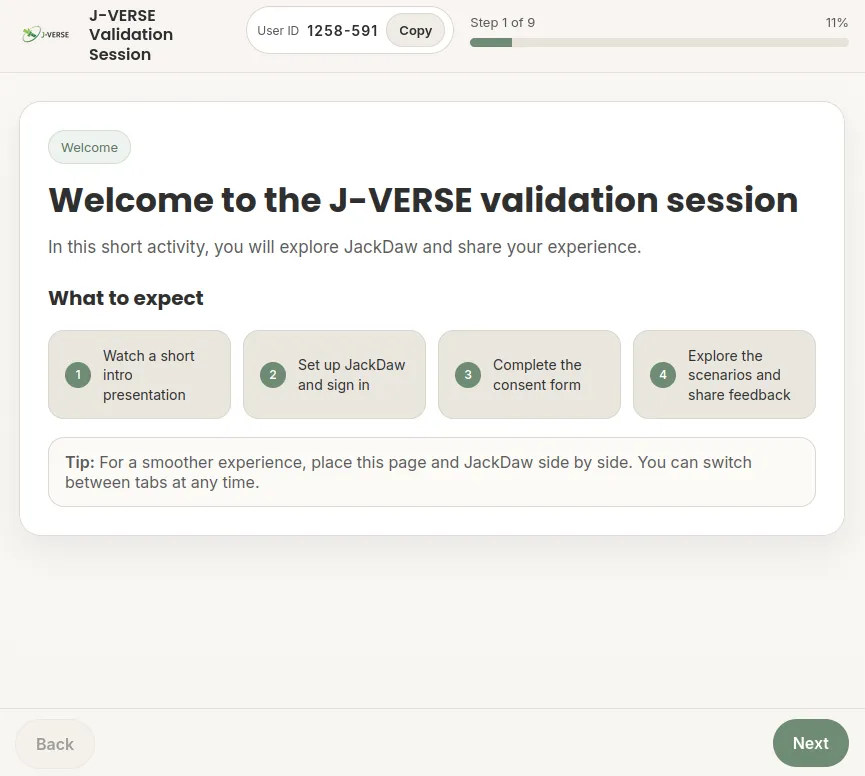Click the User ID number 1258-591
The width and height of the screenshot is (865, 776).
pos(342,31)
